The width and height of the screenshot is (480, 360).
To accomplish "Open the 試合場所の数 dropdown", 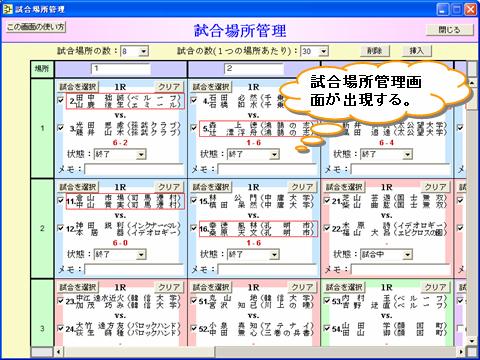I will 144,51.
